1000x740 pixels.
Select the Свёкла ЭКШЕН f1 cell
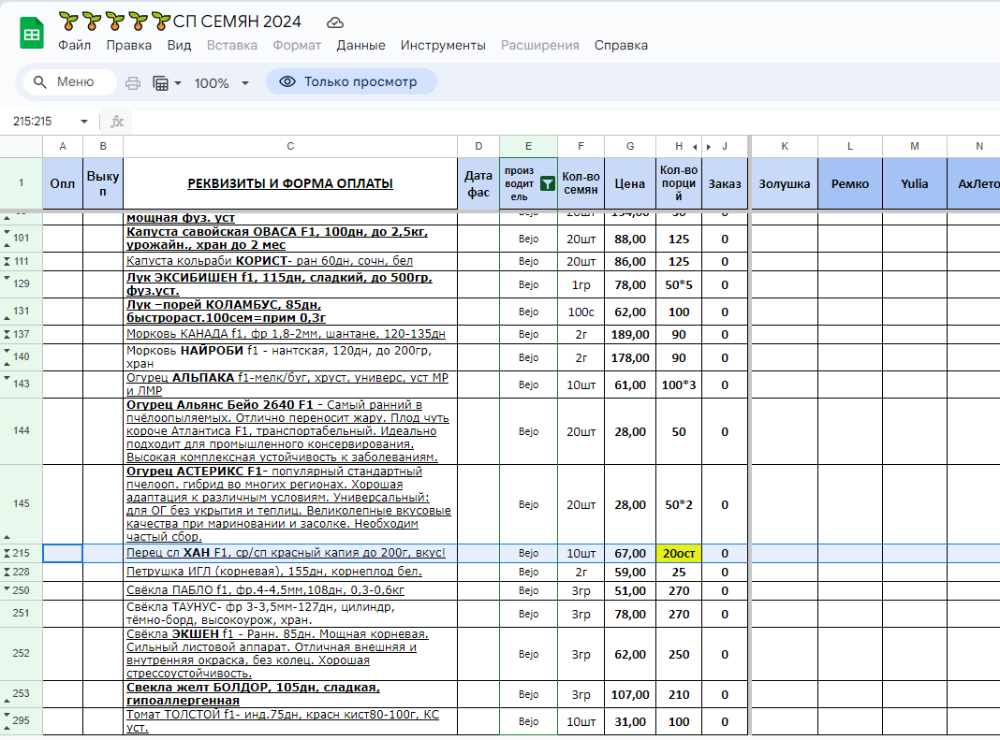(290, 654)
